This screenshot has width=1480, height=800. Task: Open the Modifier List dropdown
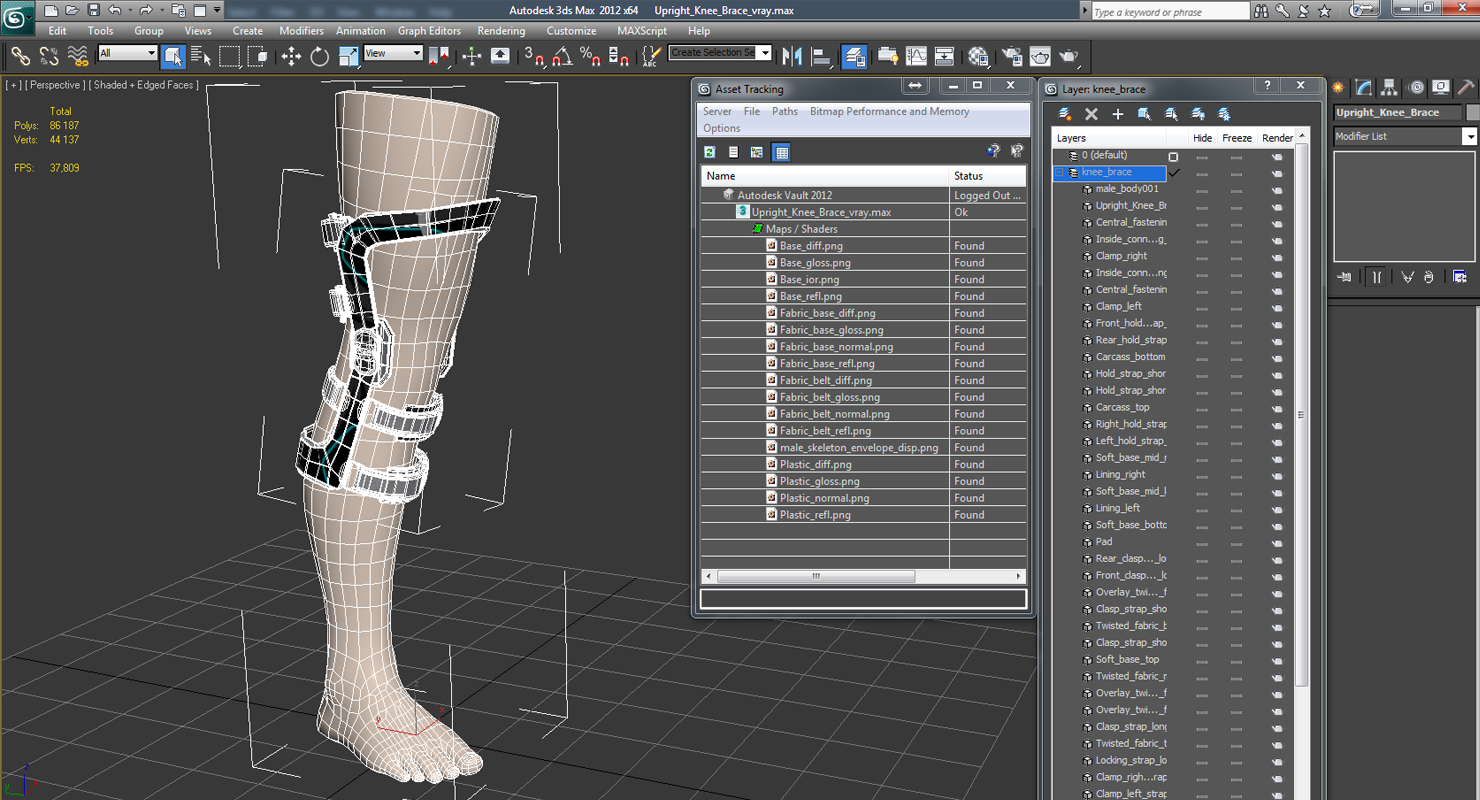(1404, 136)
